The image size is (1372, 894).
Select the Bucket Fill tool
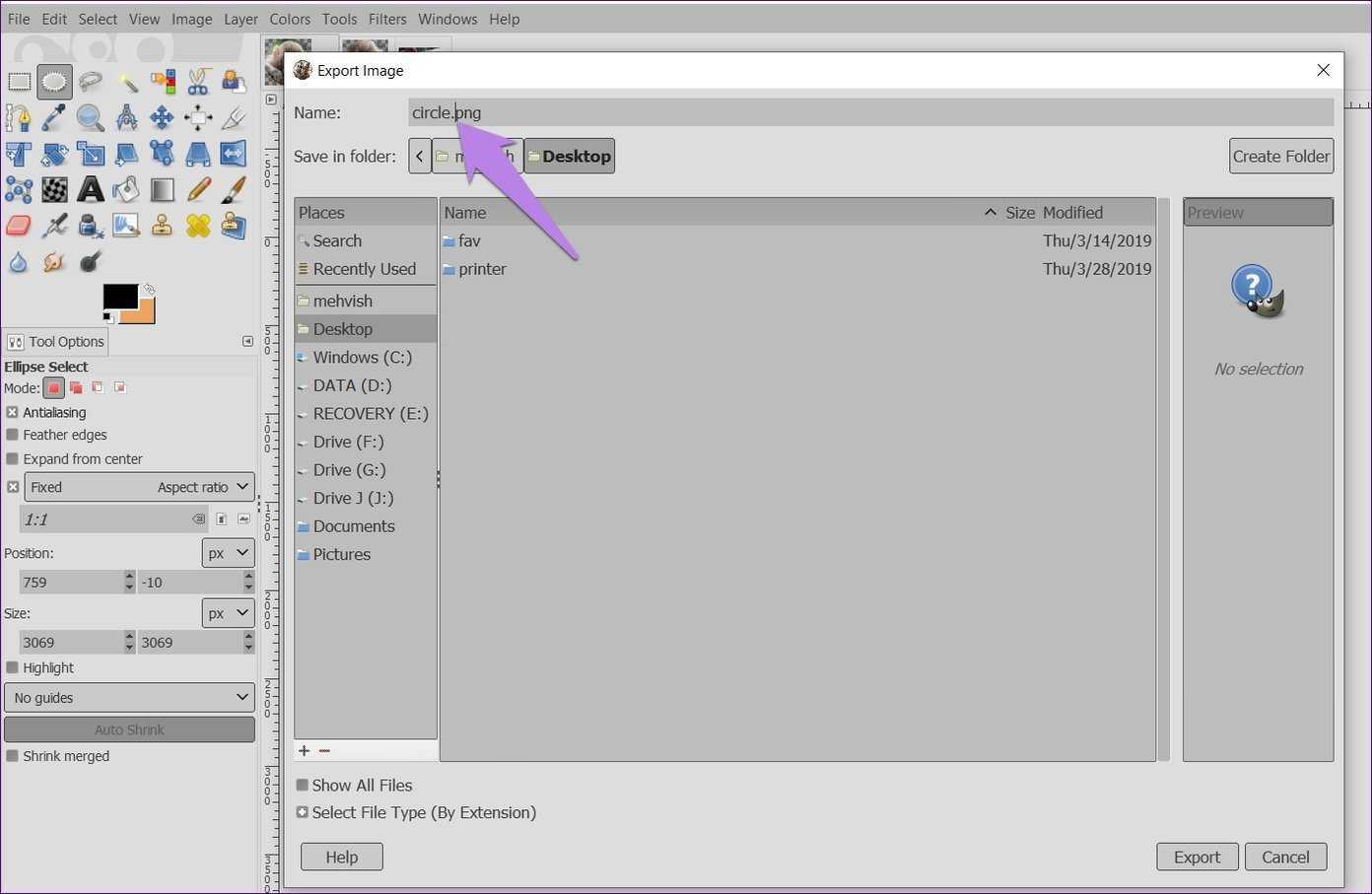(126, 189)
